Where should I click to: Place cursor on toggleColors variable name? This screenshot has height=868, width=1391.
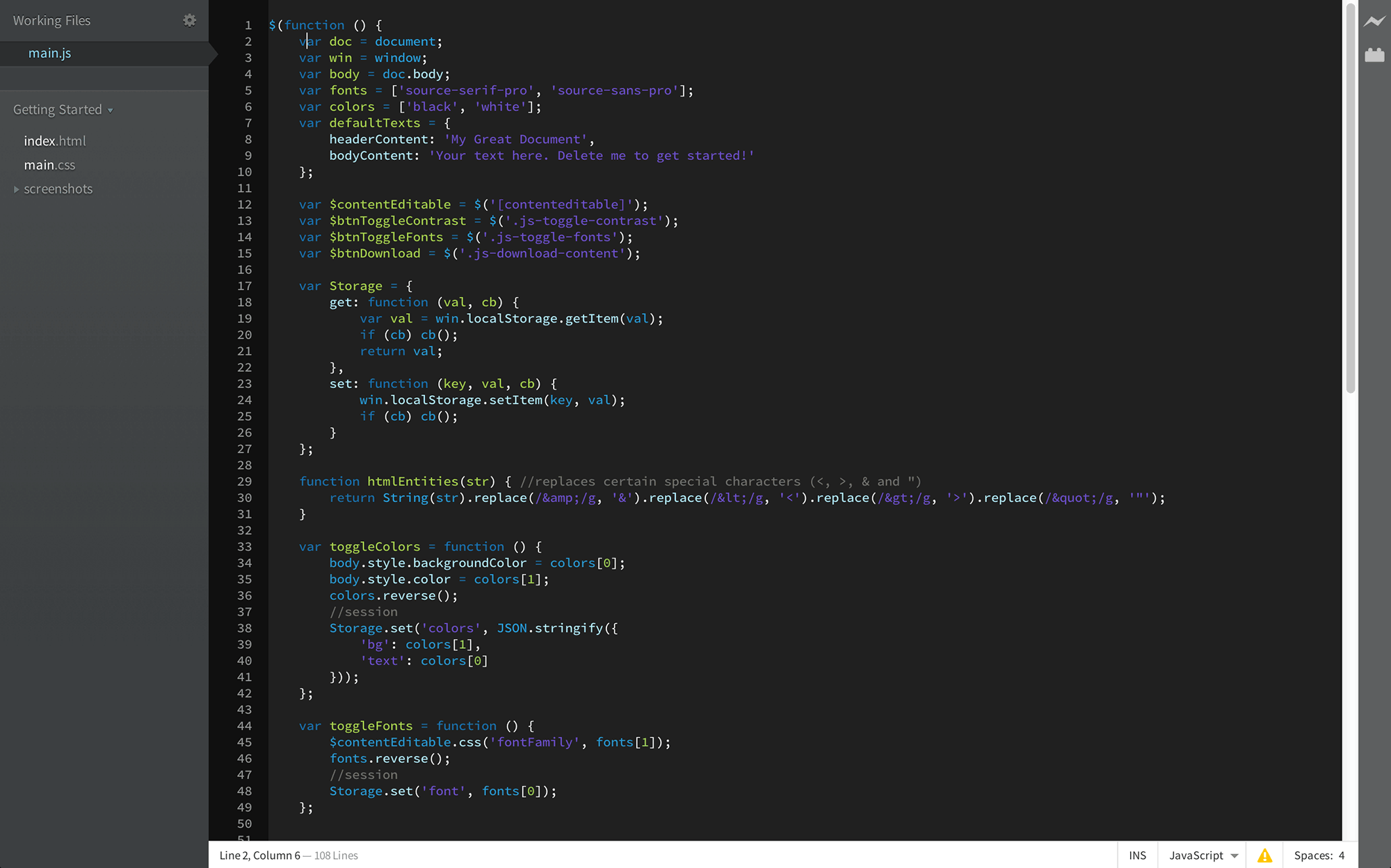[x=374, y=547]
